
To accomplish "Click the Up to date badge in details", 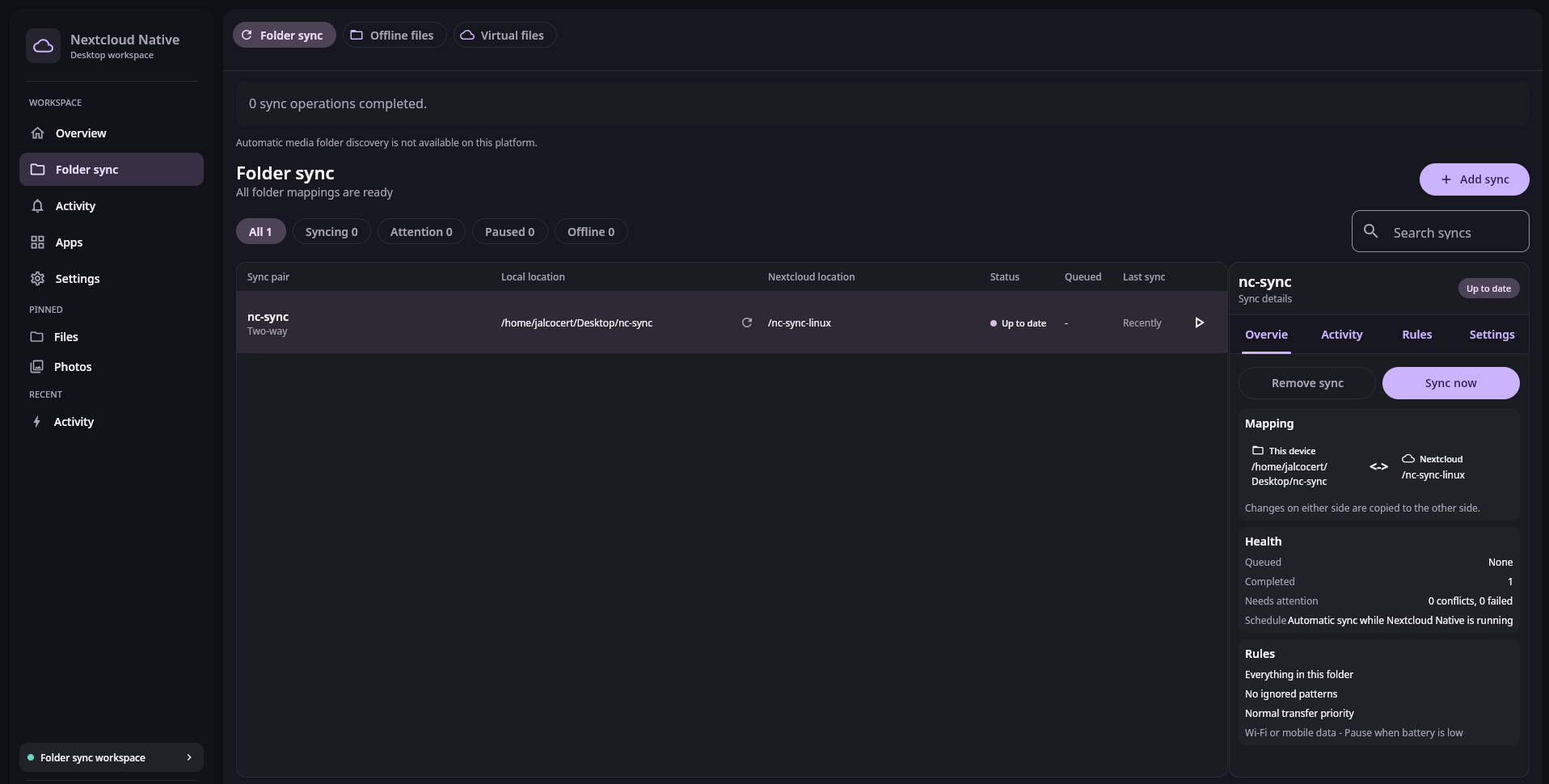I will coord(1488,289).
